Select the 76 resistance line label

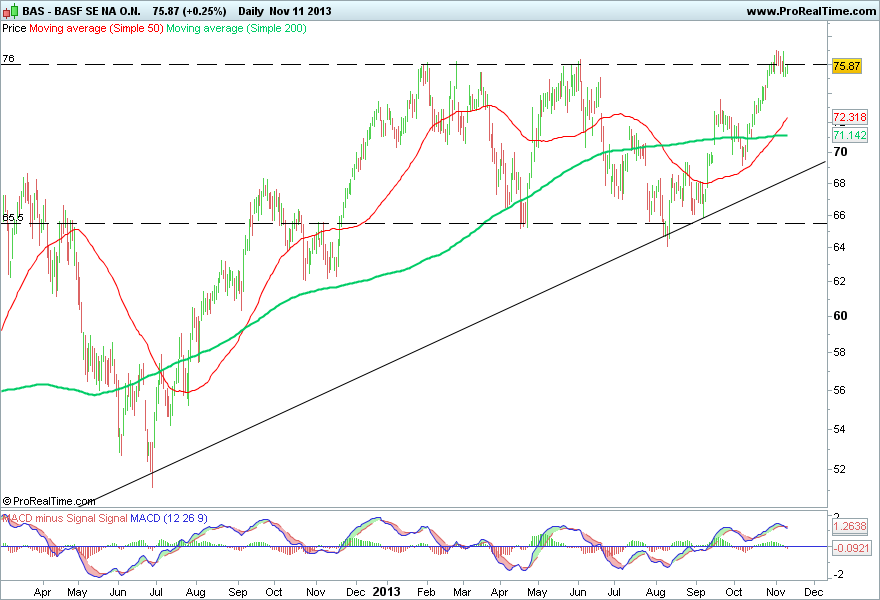point(8,58)
